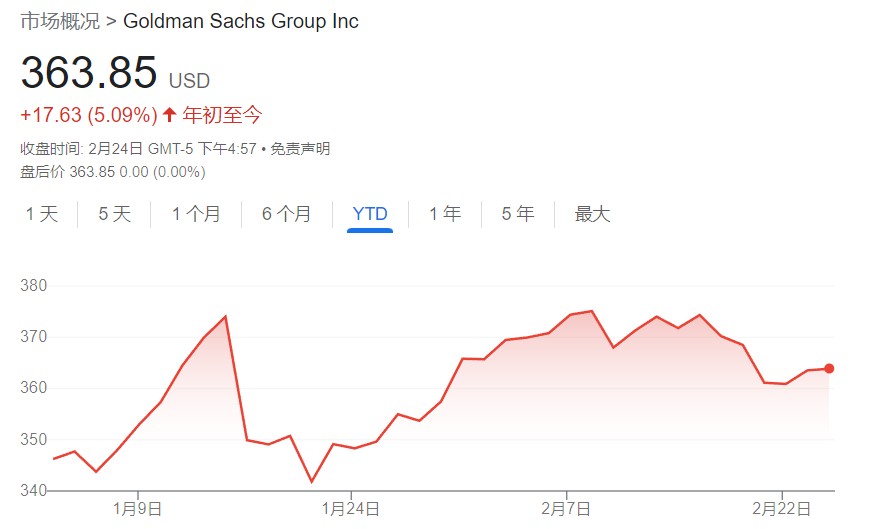Switch to the 6 个月 tab
Image resolution: width=873 pixels, height=529 pixels.
pos(287,214)
